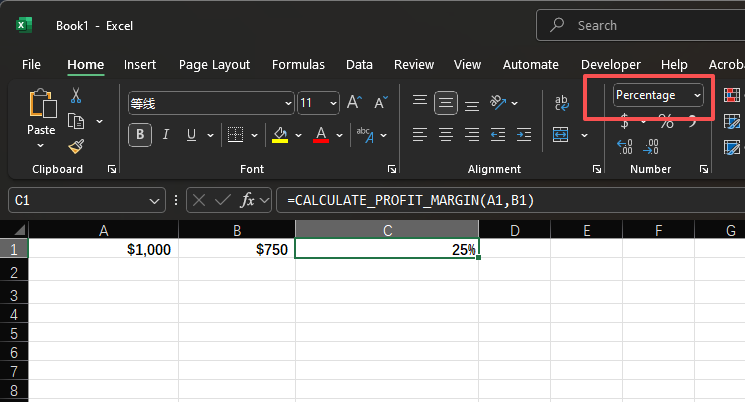
Task: Apply the yellow fill color bucket
Action: [280, 135]
